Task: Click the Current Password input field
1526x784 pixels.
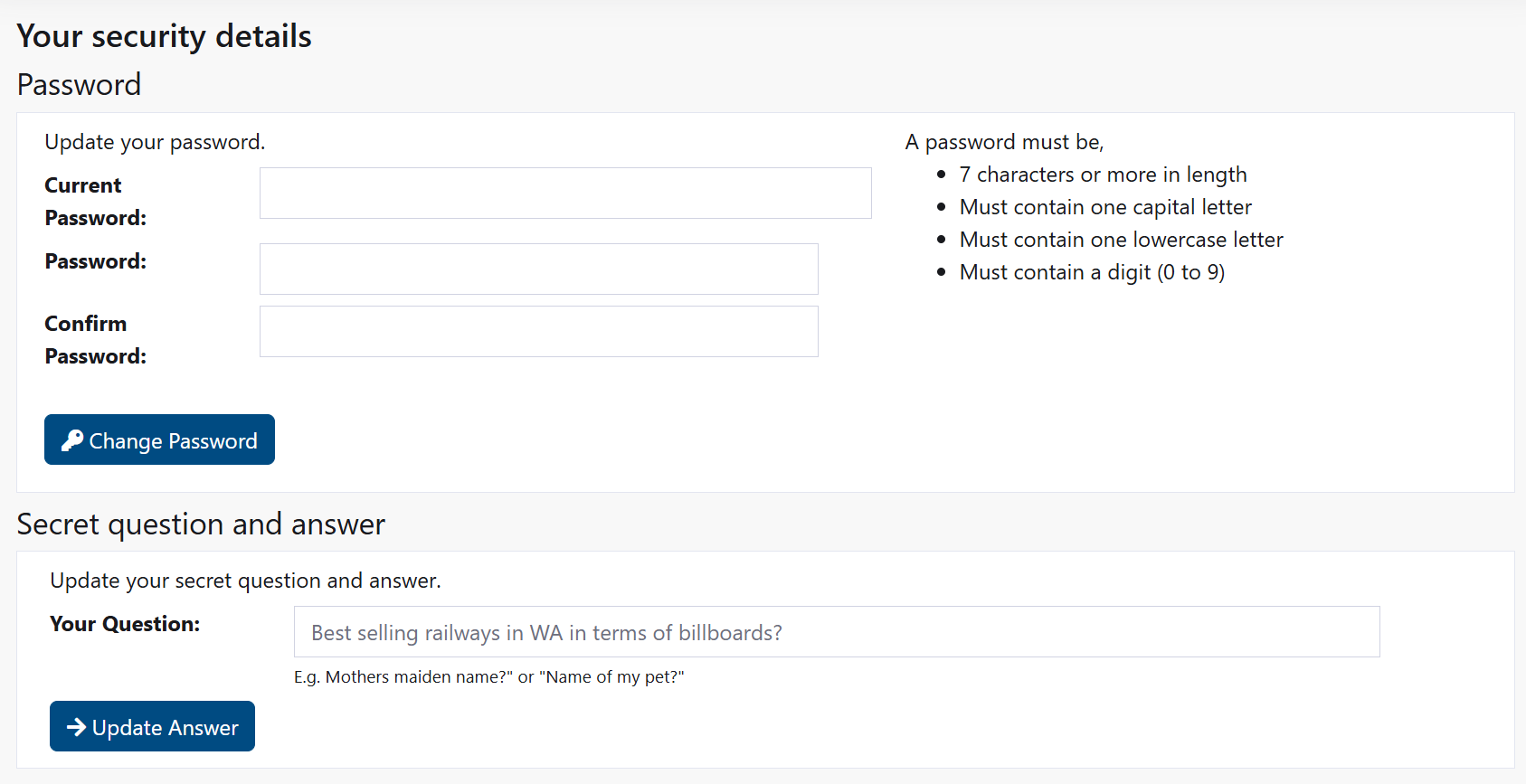Action: 564,193
